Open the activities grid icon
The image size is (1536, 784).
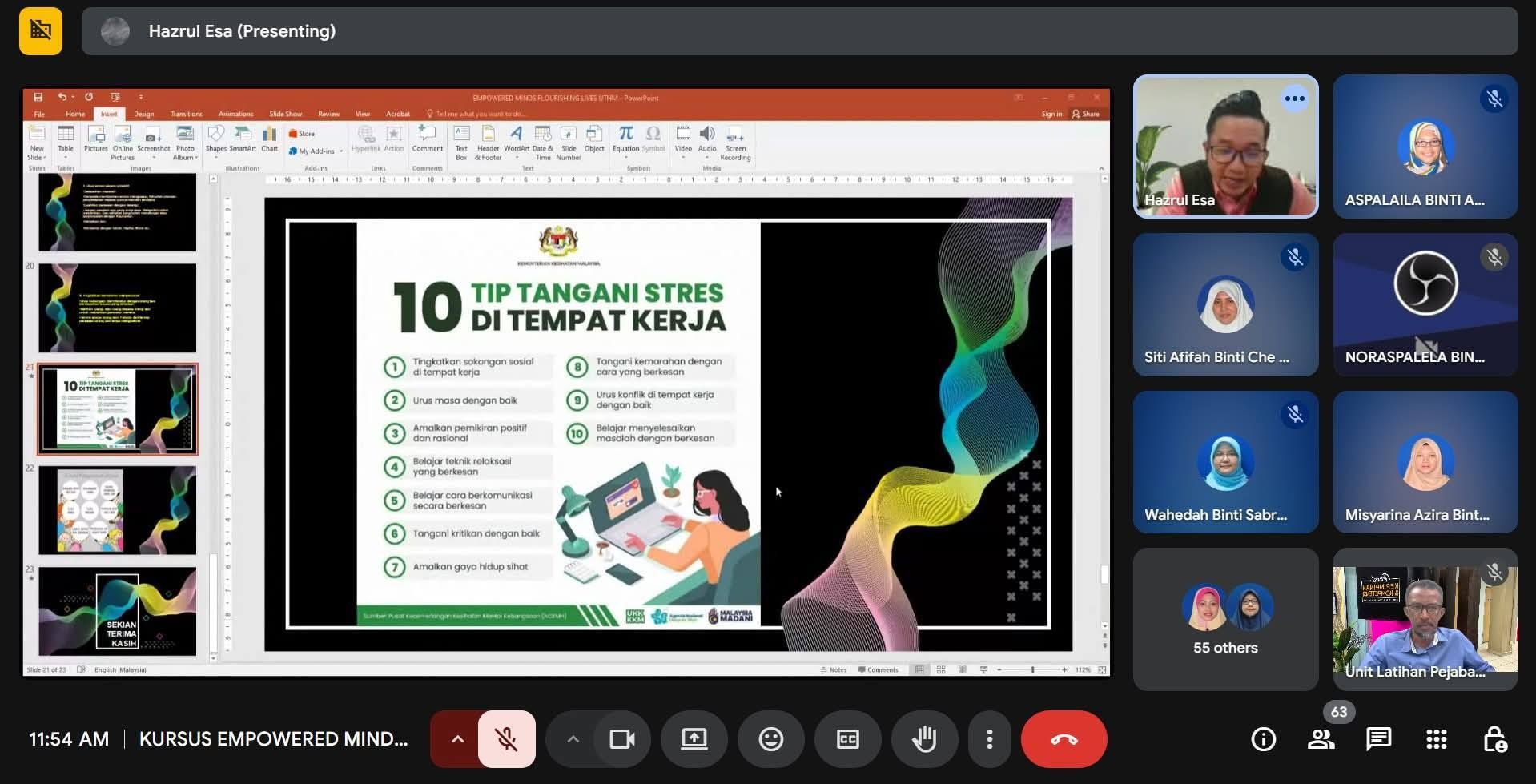coord(1436,739)
